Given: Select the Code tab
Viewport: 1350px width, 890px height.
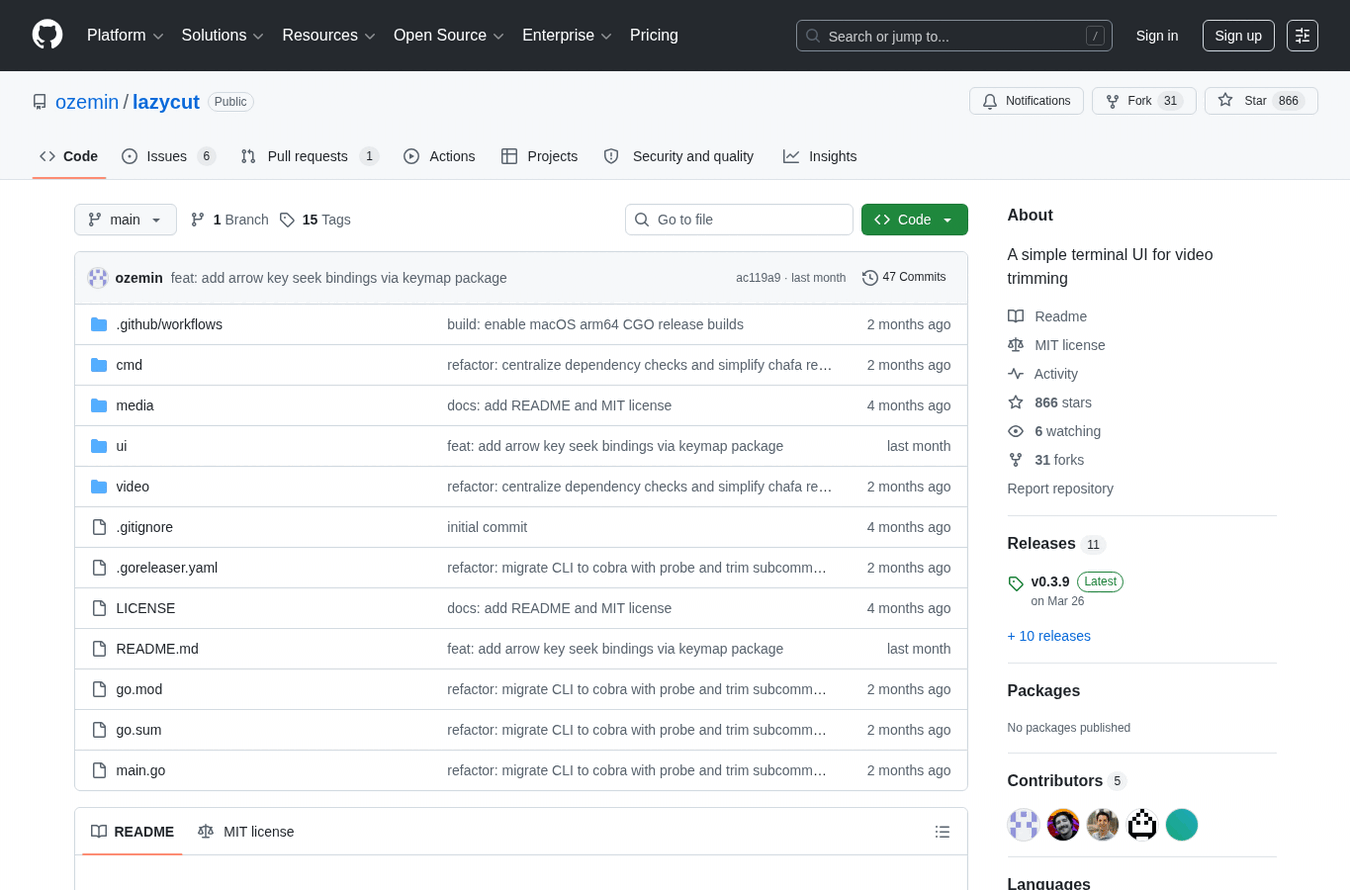Looking at the screenshot, I should (x=69, y=156).
